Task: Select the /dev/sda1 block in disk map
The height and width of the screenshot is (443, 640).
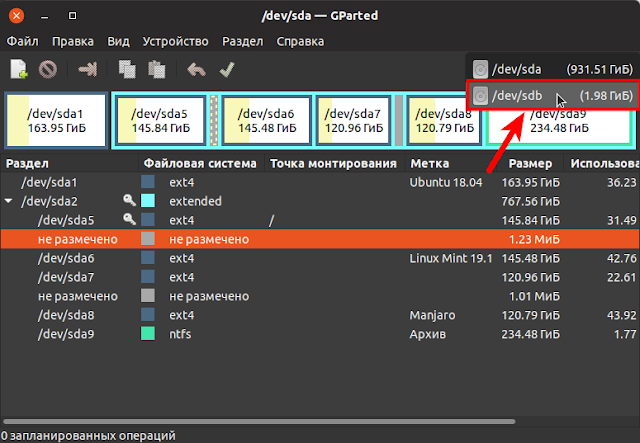Action: [56, 120]
